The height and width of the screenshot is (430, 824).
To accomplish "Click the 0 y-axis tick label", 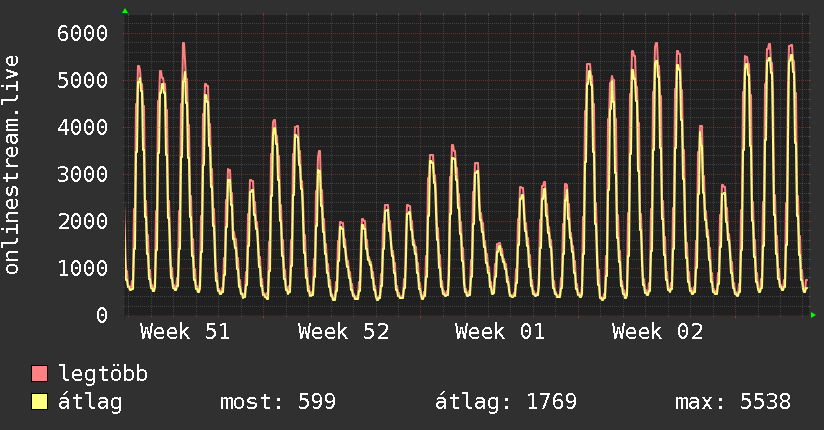I will (x=102, y=315).
